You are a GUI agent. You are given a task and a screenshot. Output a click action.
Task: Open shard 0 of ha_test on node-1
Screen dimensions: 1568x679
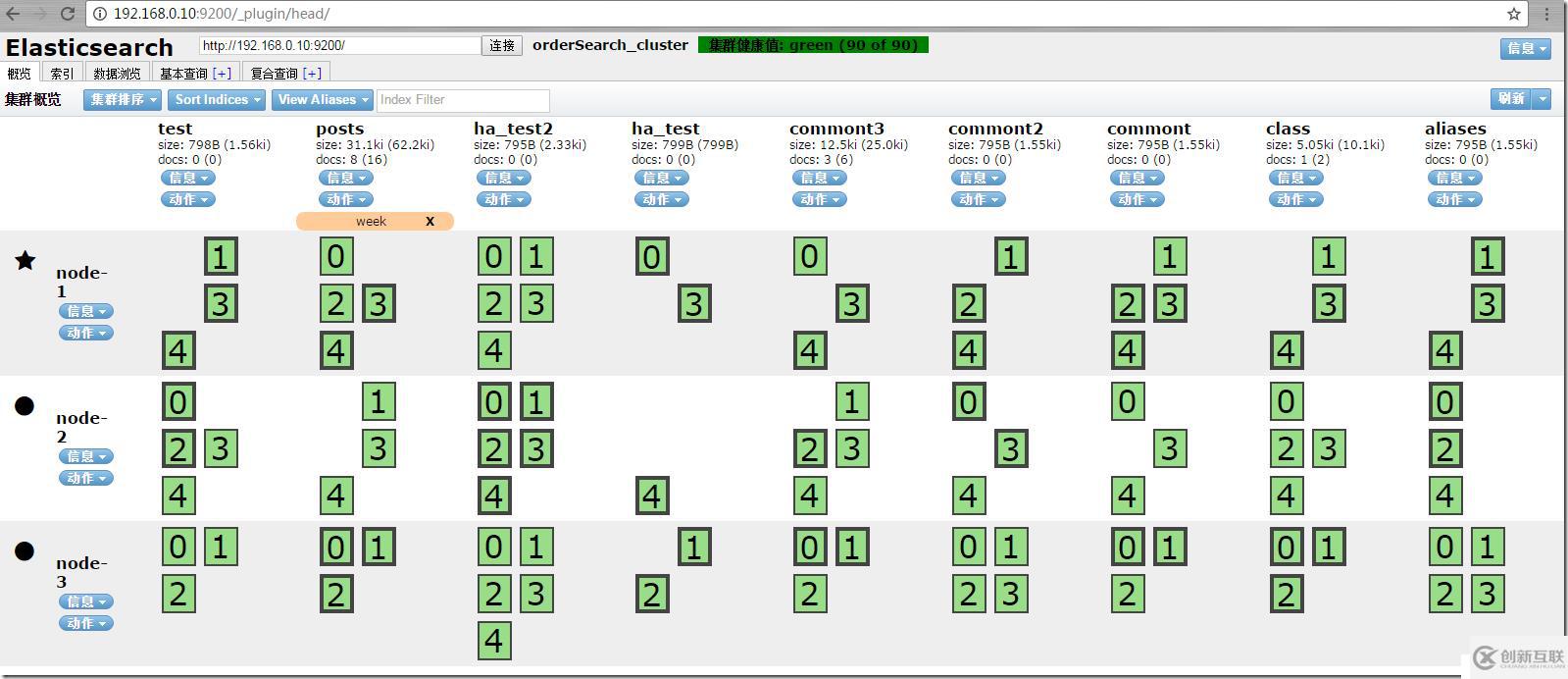652,256
